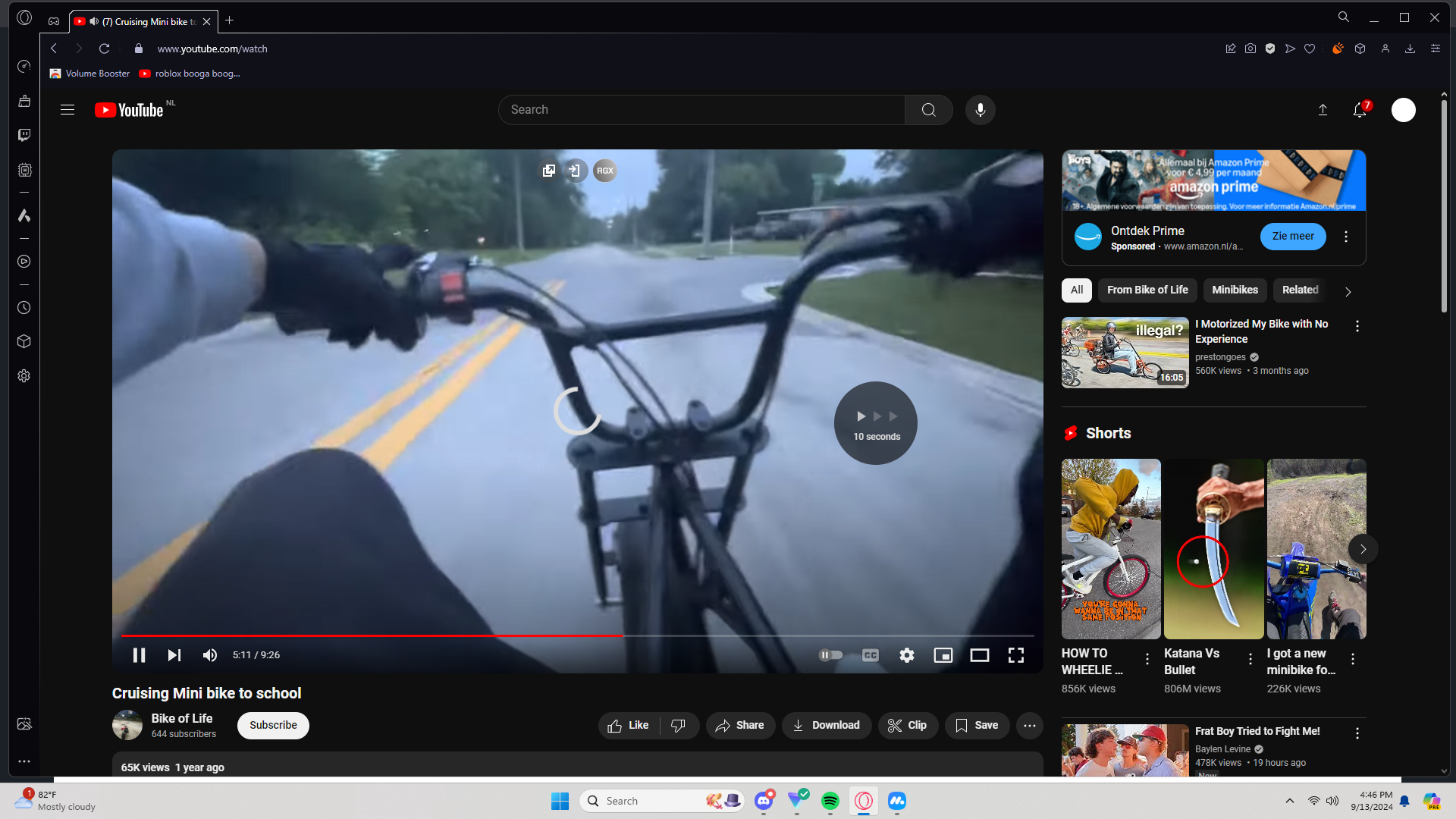Toggle theater mode
Screen dimensions: 1456x819
coord(980,655)
